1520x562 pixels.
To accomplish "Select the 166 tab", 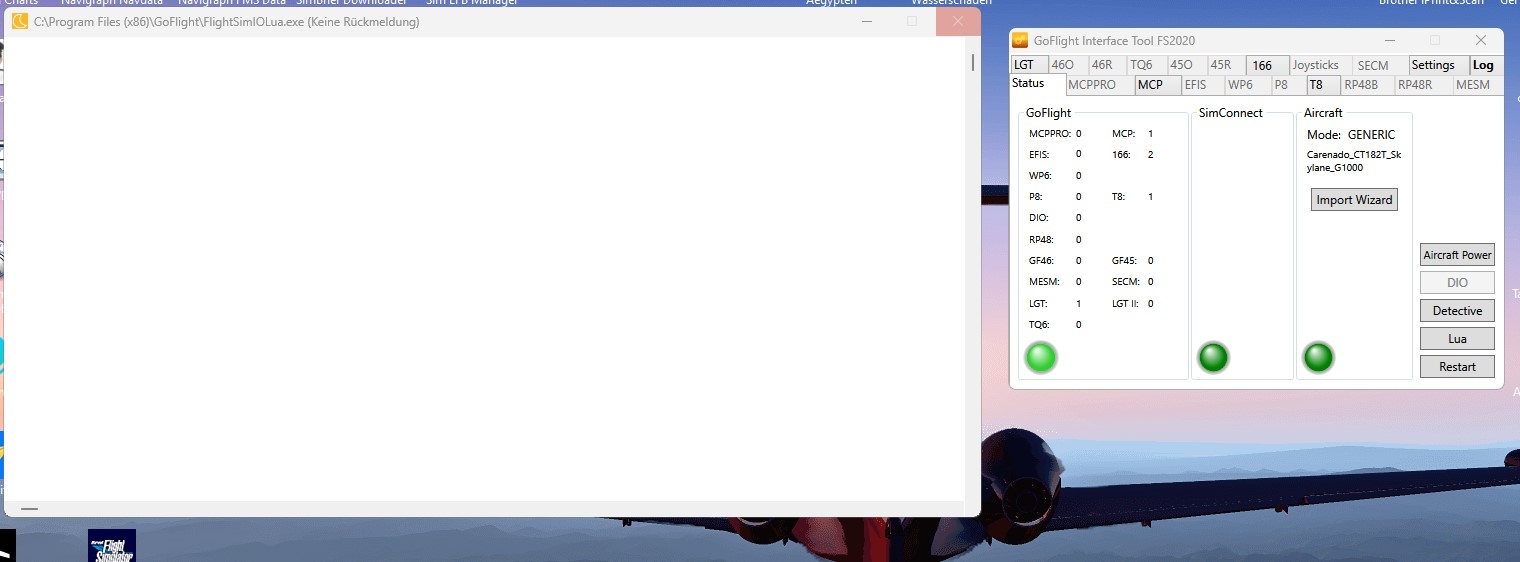I will pyautogui.click(x=1267, y=65).
